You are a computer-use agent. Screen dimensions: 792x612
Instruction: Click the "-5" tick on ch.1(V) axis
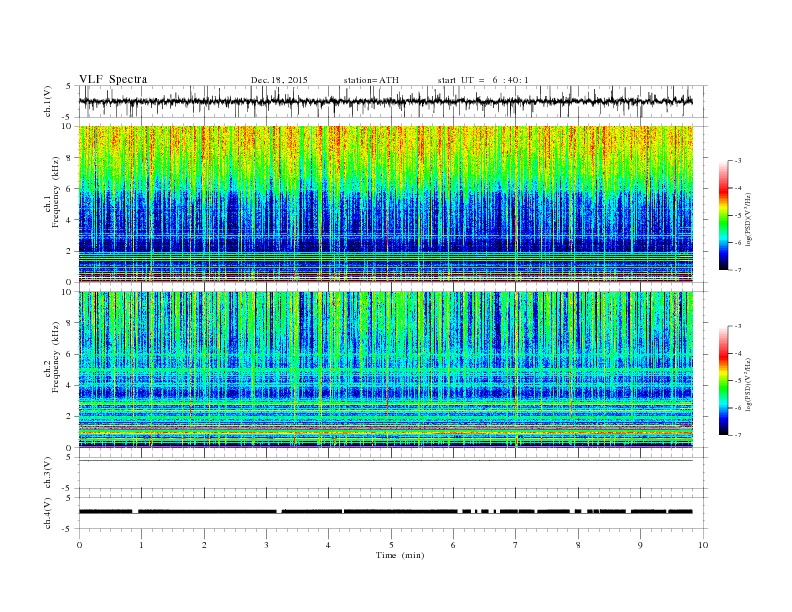point(68,117)
